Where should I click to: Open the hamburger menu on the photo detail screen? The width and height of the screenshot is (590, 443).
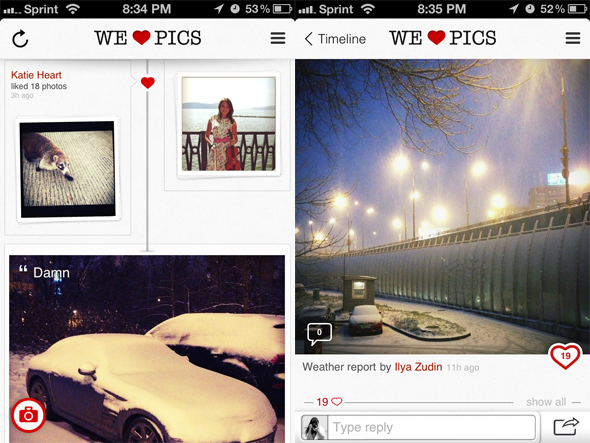pos(573,38)
